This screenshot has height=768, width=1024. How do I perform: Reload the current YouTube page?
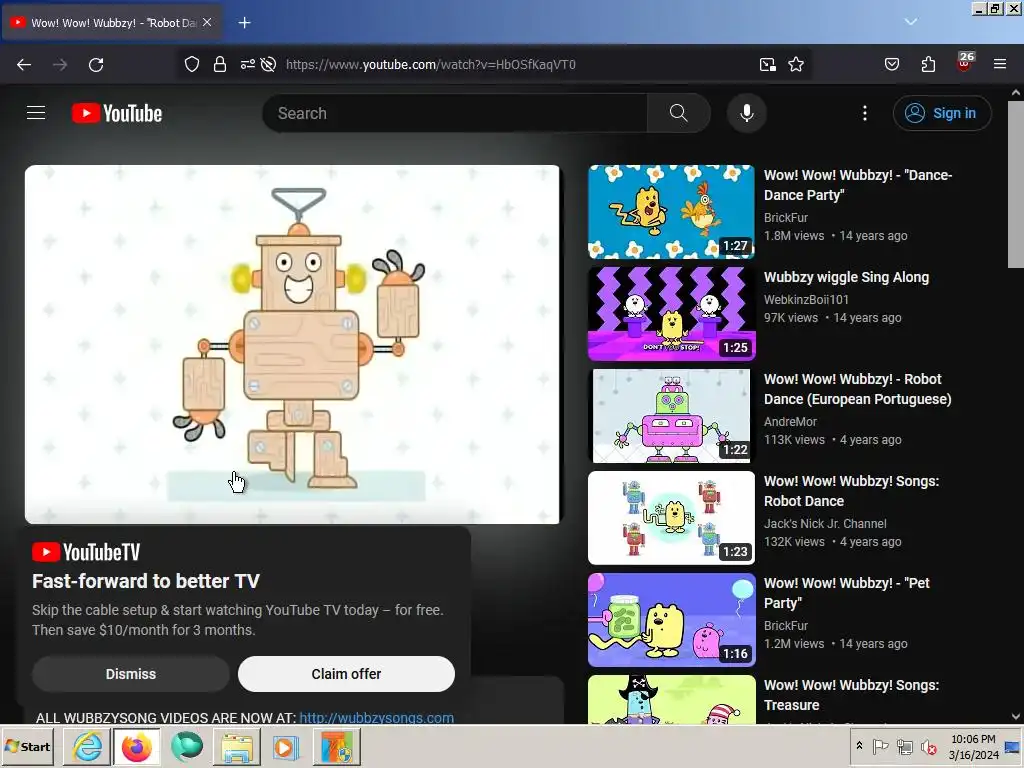click(96, 65)
